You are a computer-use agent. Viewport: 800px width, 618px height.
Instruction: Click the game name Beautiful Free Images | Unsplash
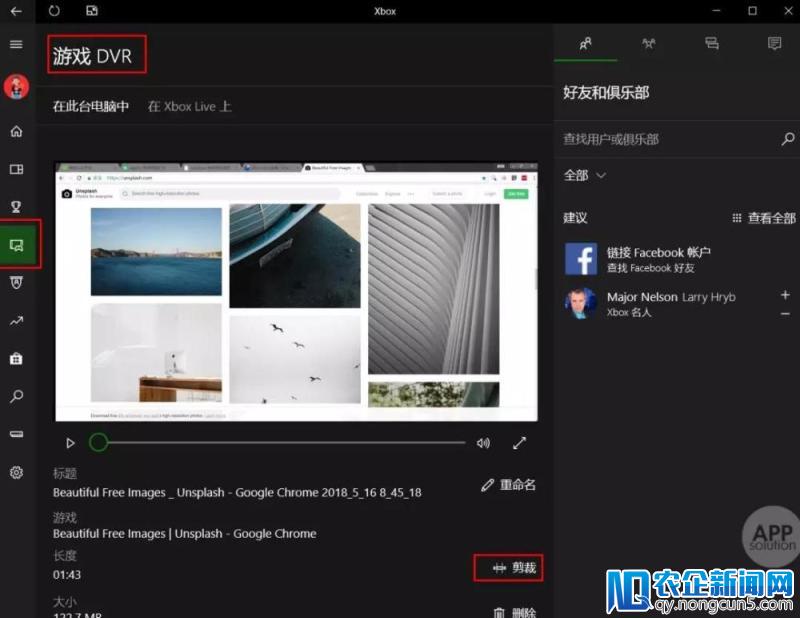point(185,534)
